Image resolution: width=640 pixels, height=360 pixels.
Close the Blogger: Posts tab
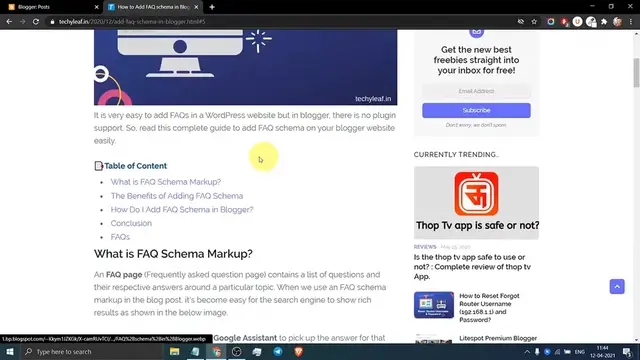[96, 7]
